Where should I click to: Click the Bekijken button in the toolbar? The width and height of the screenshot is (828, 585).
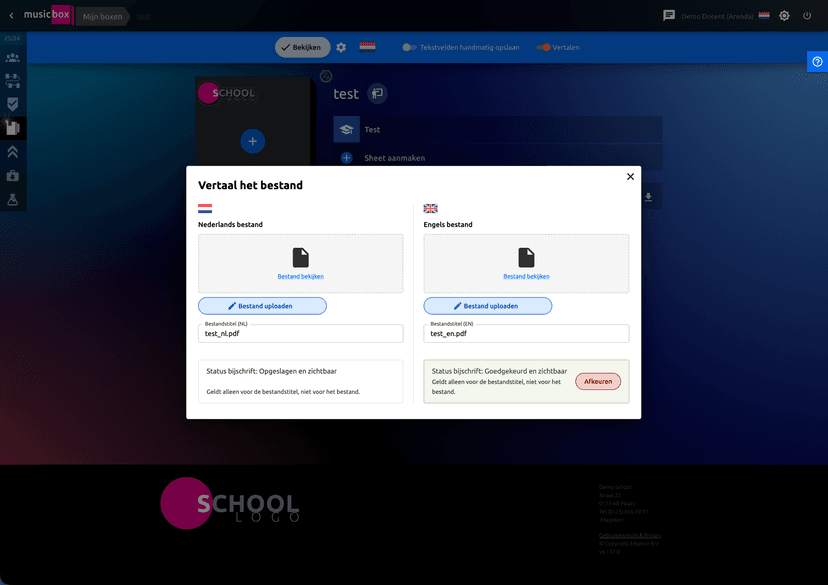(303, 47)
